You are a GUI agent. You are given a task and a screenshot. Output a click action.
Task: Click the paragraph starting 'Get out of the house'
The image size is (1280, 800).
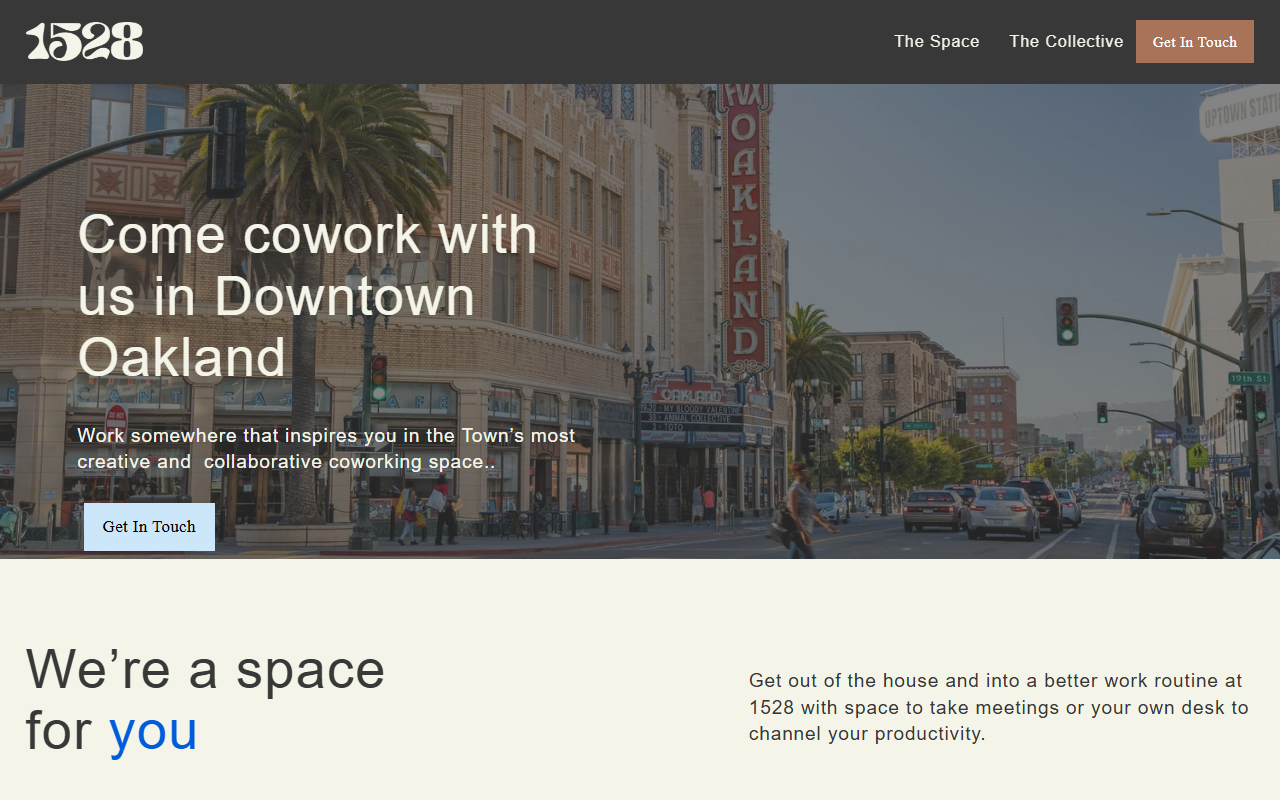(x=999, y=707)
